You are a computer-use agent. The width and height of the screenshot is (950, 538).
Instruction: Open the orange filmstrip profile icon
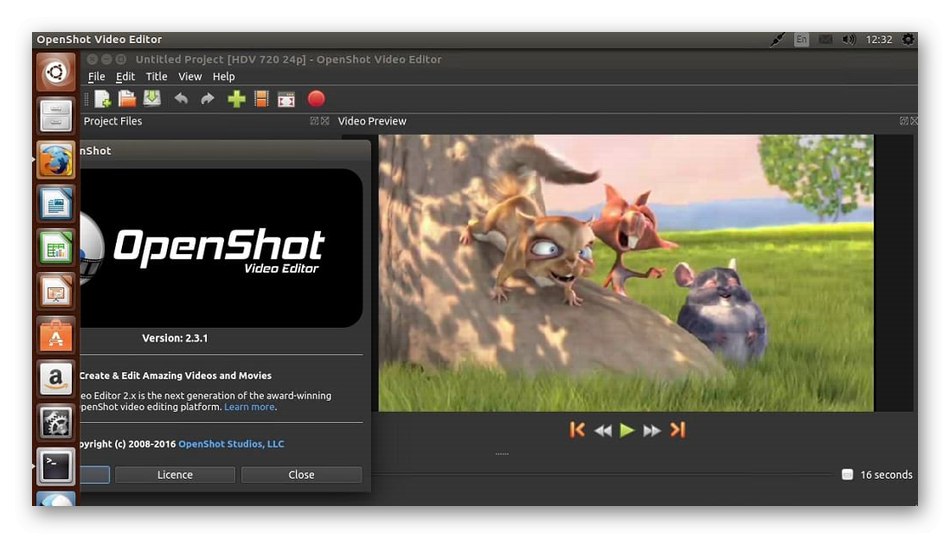pyautogui.click(x=261, y=99)
